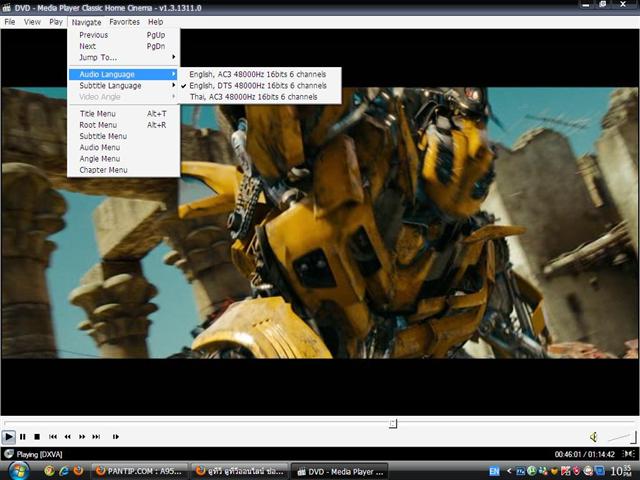Click DVD - Media Player taskbar button

coord(340,471)
